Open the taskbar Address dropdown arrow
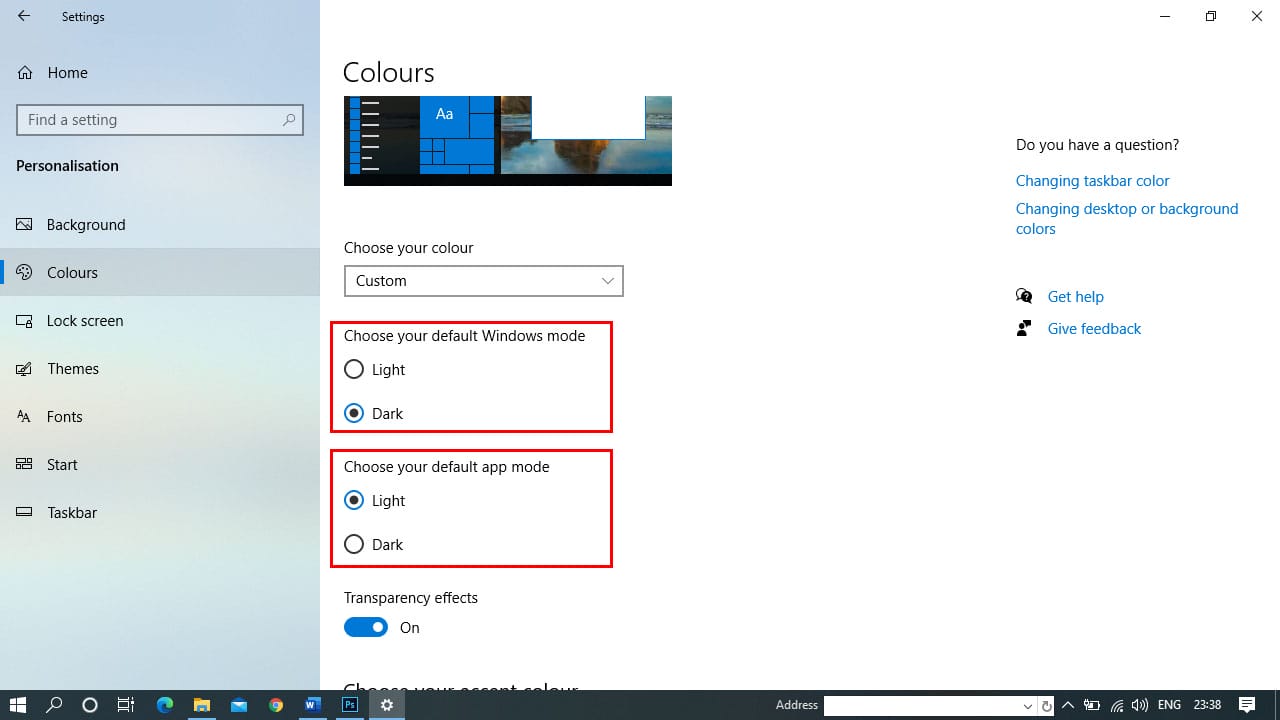1280x720 pixels. [1027, 706]
